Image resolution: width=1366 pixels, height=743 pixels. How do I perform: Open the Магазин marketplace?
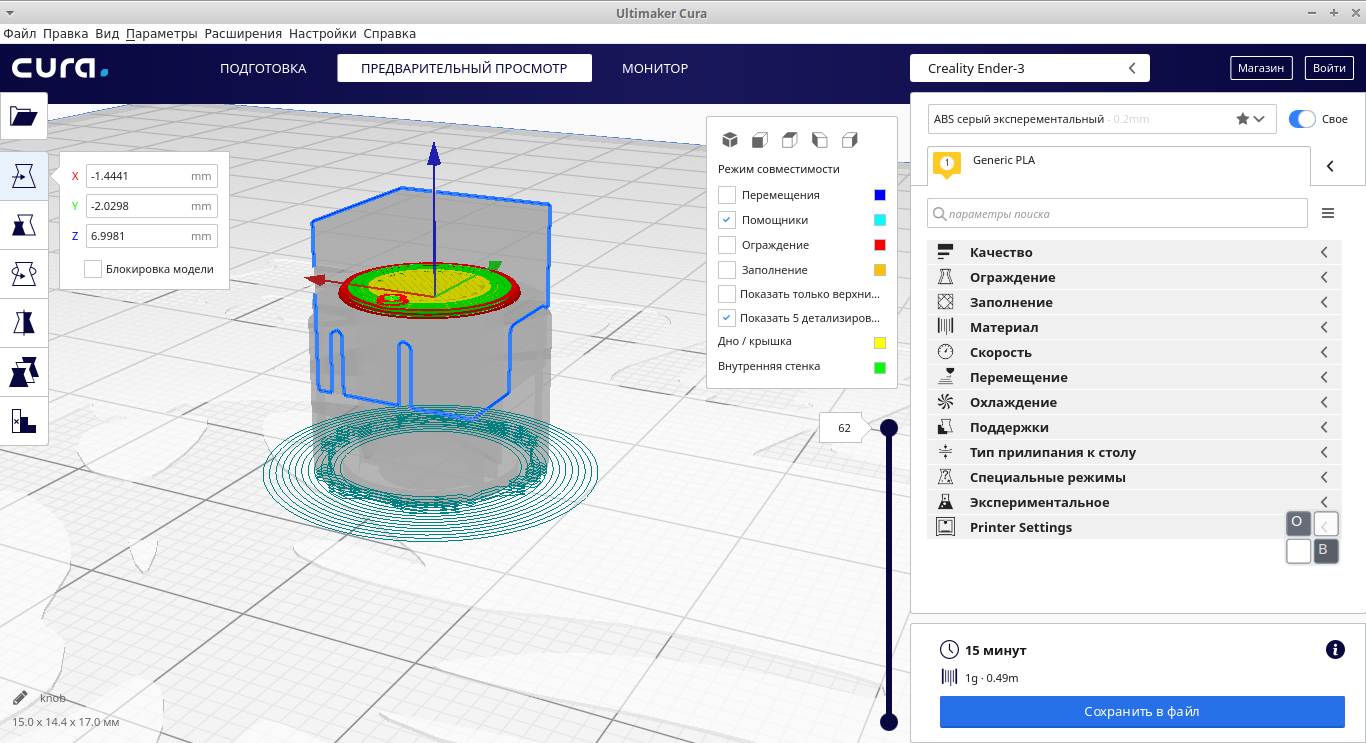tap(1261, 68)
